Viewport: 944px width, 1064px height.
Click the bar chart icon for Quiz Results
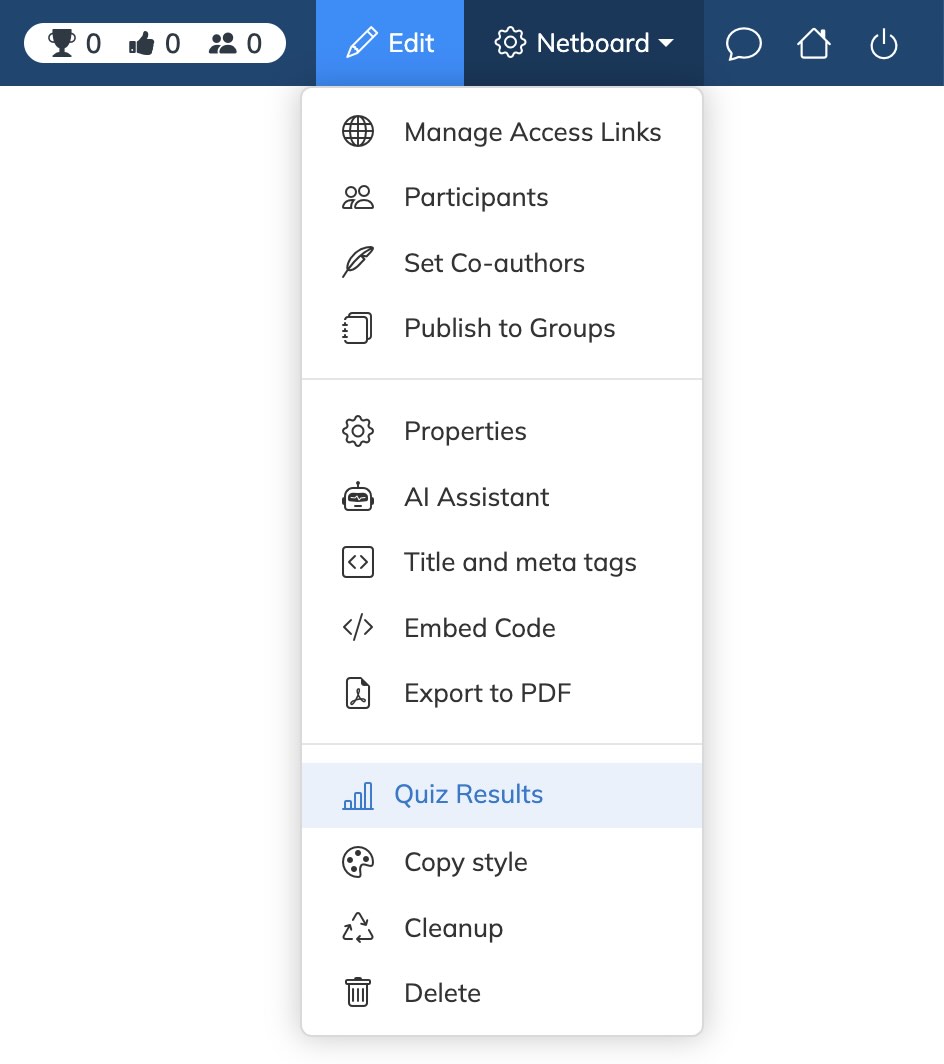(358, 795)
